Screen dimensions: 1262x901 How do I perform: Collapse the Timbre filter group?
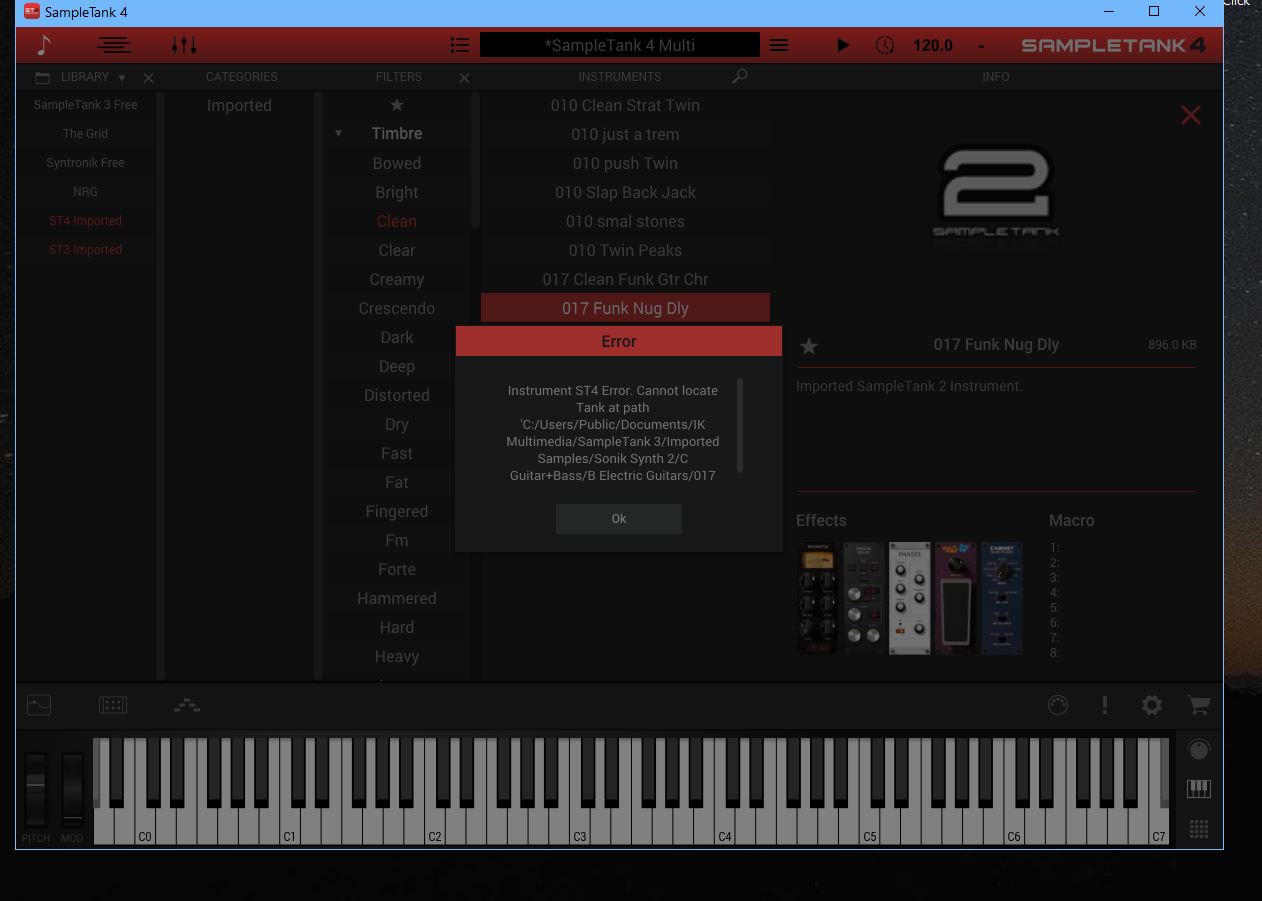[338, 134]
